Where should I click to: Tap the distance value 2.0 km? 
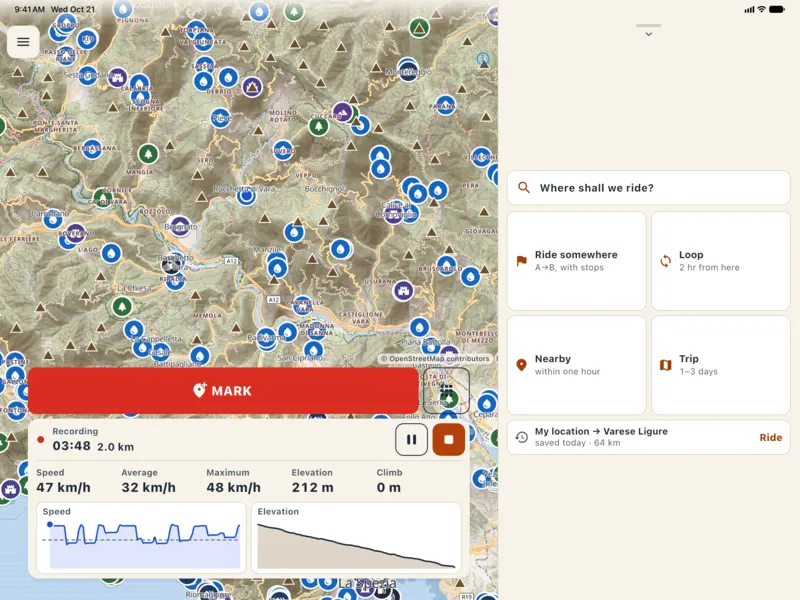click(116, 447)
